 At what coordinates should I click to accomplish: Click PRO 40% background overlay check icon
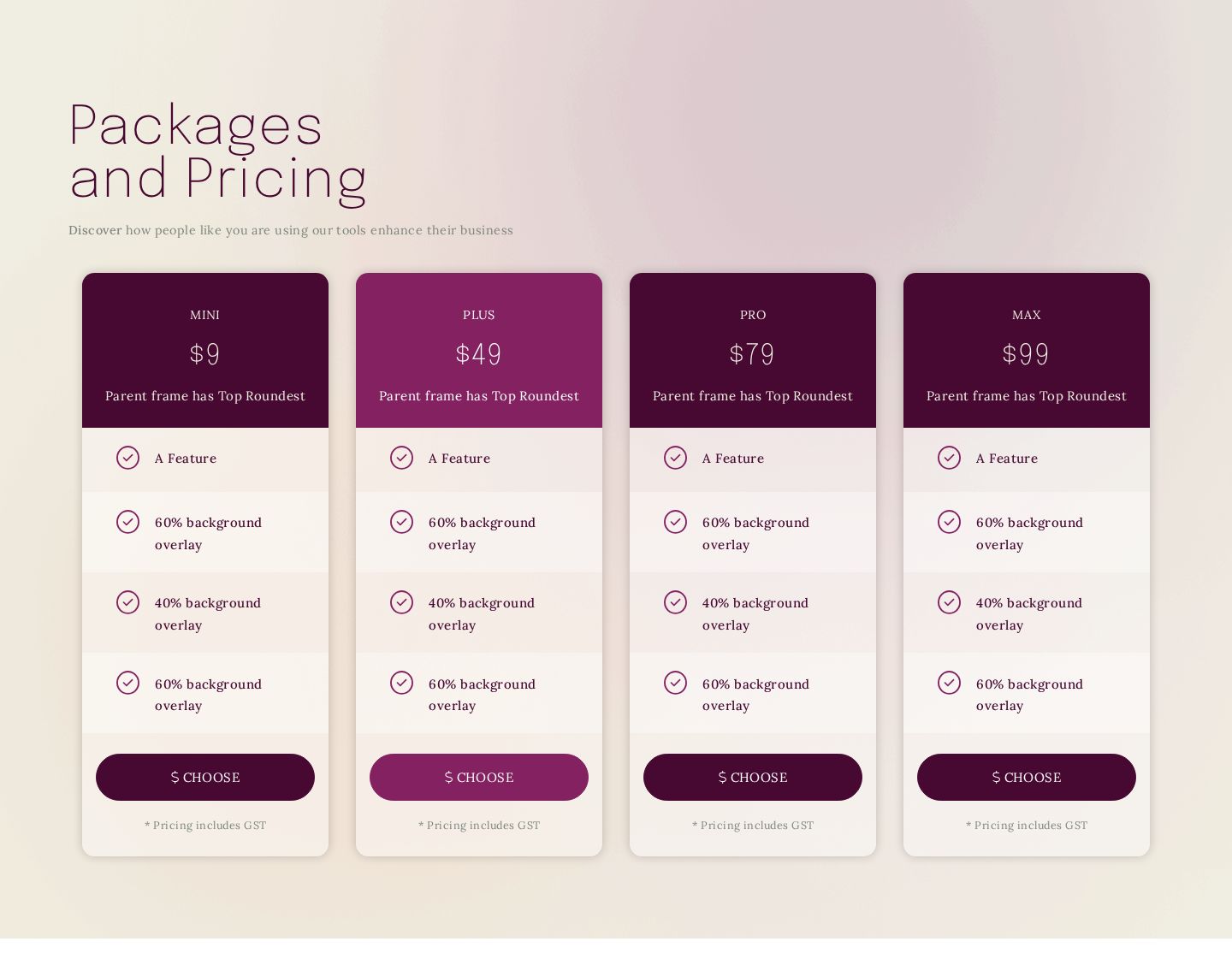(675, 602)
